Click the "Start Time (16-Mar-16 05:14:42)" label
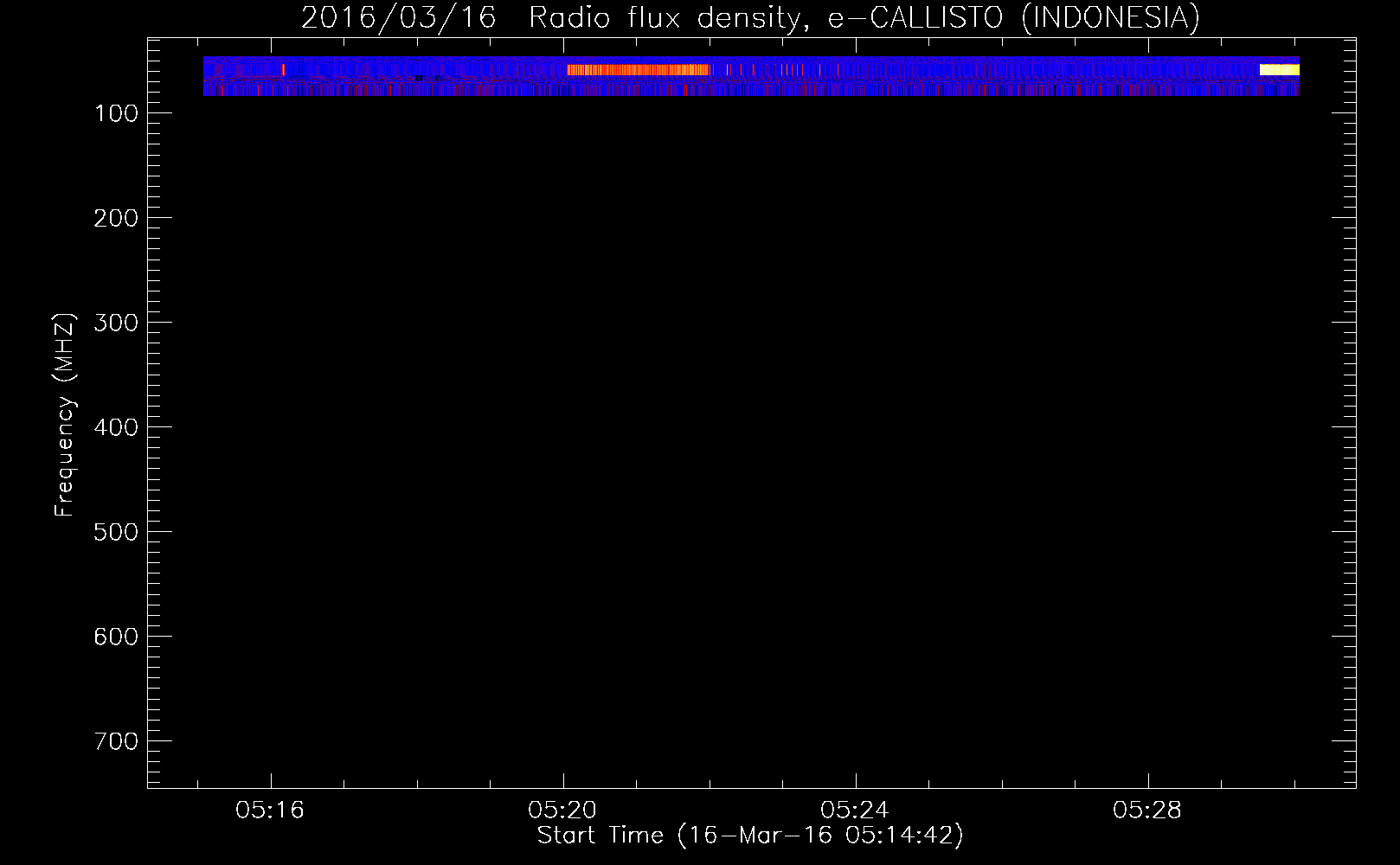Screen dimensions: 1400x865 point(750,836)
